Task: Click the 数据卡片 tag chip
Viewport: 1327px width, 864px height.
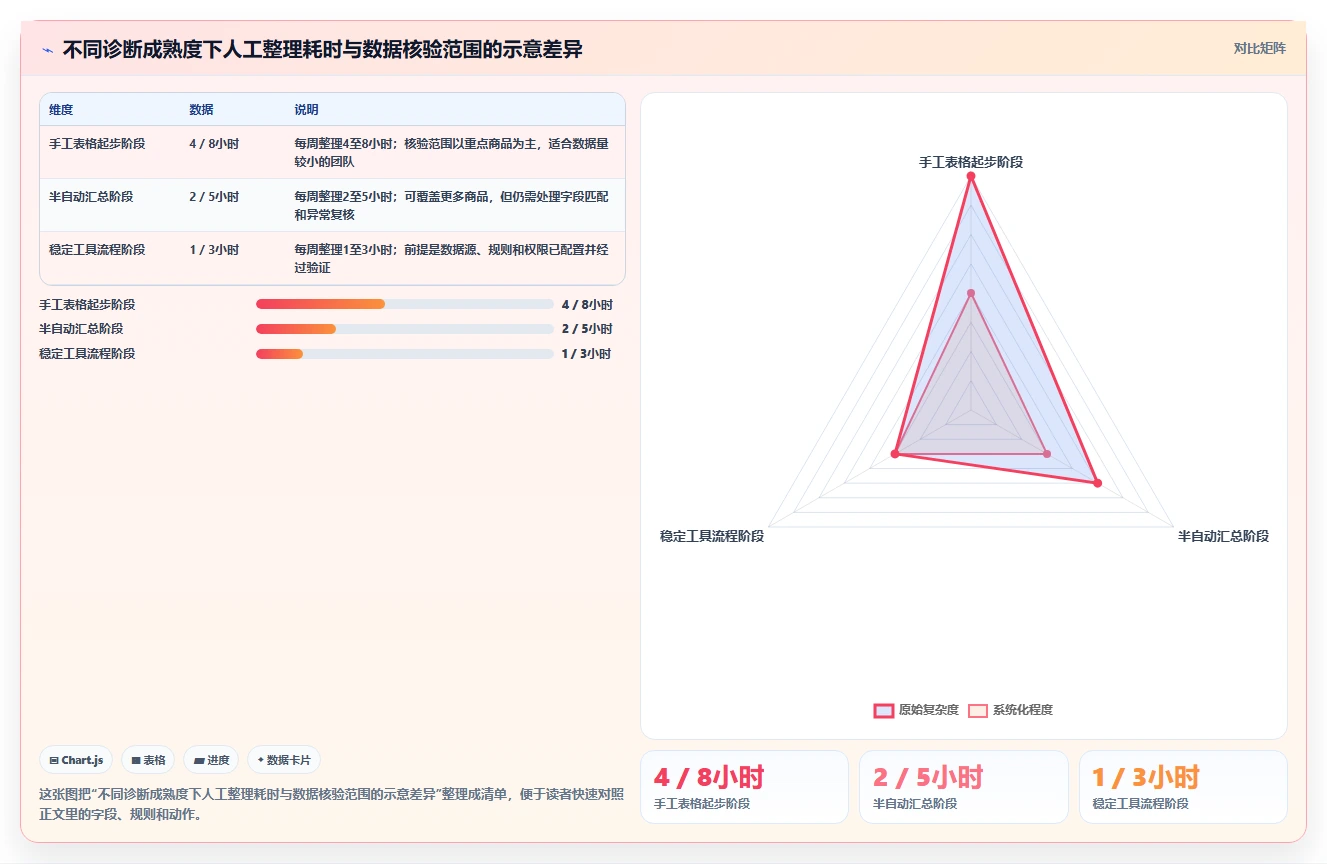Action: [x=284, y=760]
